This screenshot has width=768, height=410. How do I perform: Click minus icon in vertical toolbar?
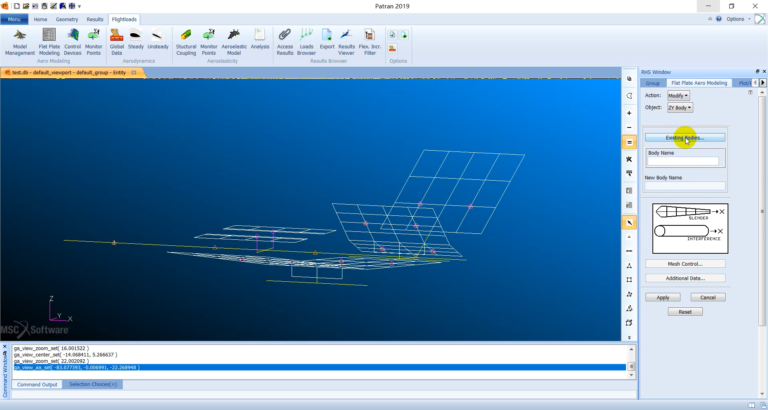[629, 128]
